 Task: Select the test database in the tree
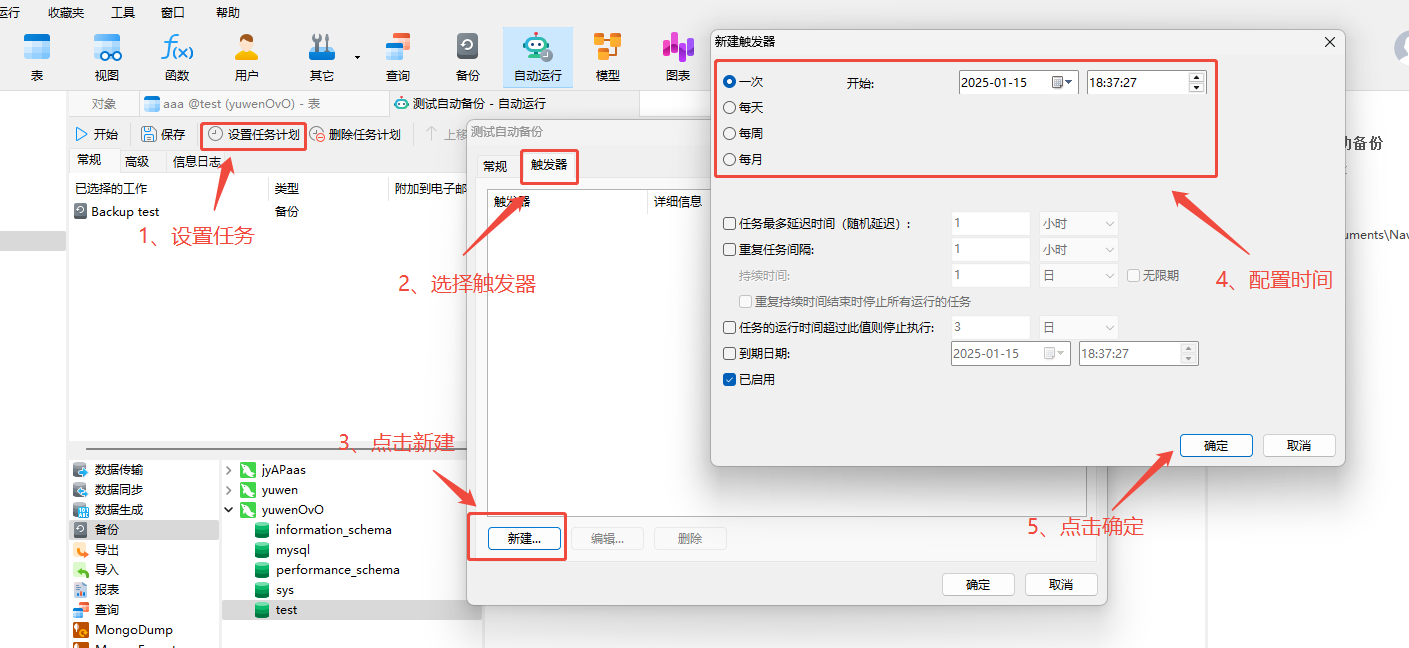287,609
